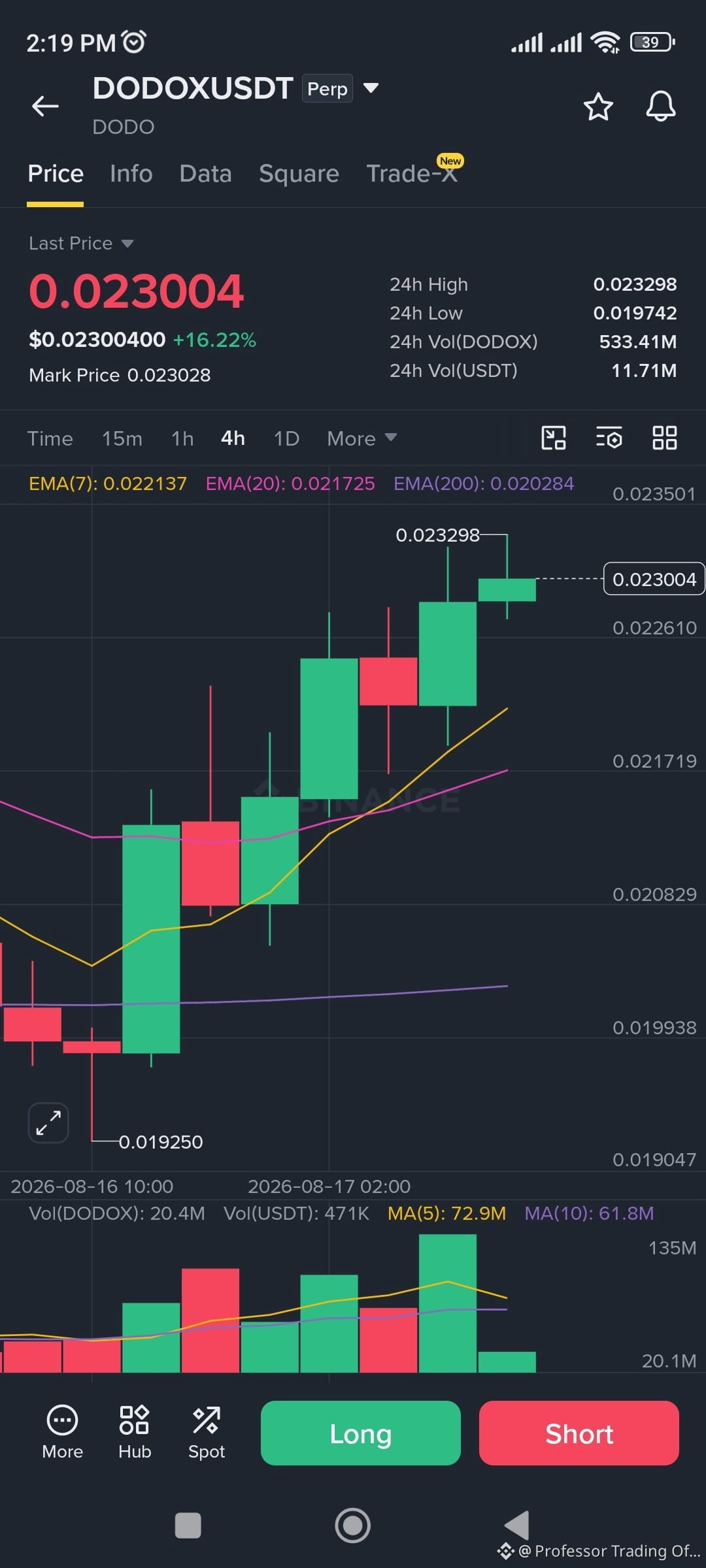Open chart indicator settings icon
This screenshot has width=706, height=1568.
(609, 438)
